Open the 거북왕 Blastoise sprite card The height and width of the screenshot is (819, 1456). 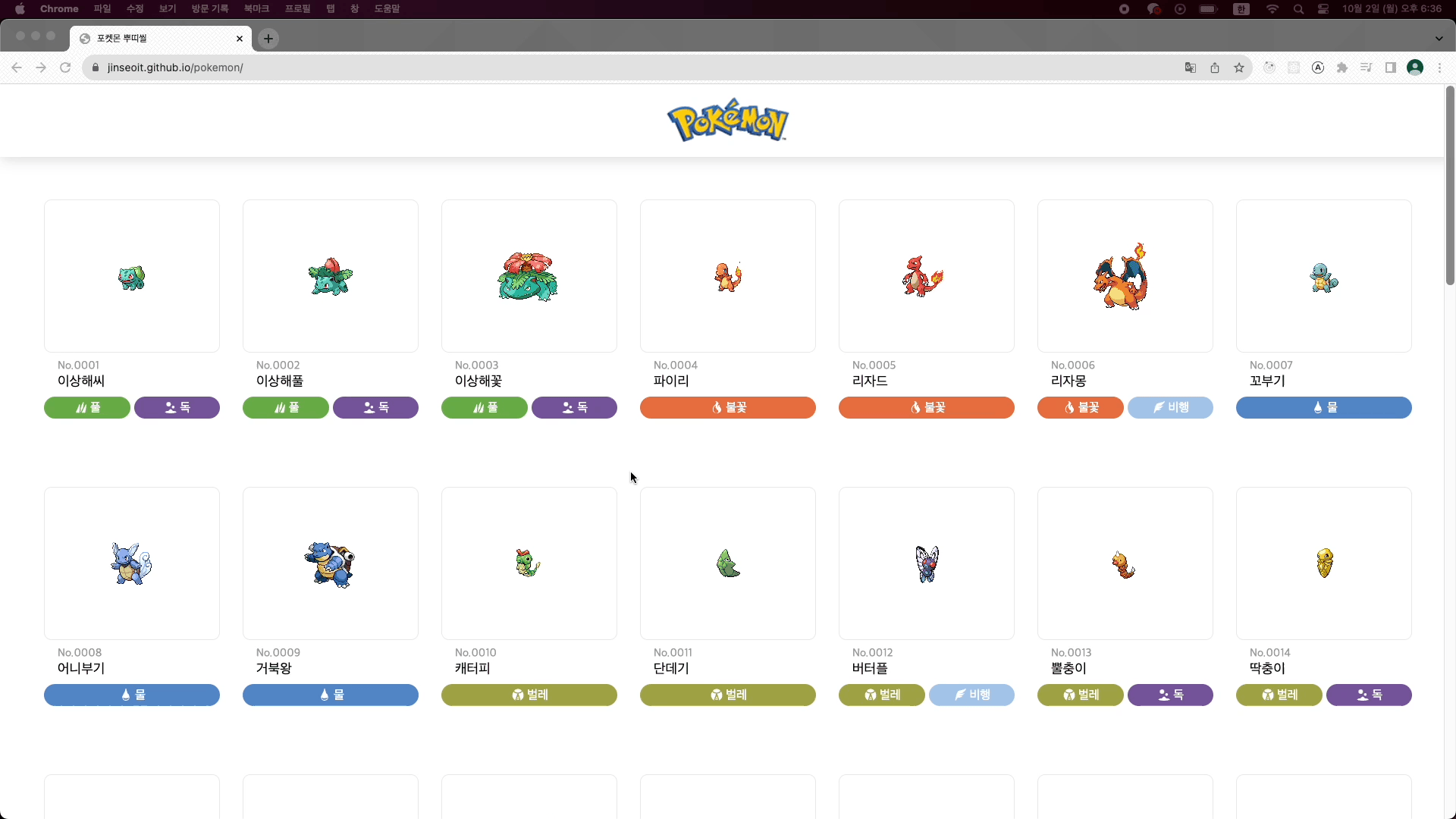(x=331, y=563)
